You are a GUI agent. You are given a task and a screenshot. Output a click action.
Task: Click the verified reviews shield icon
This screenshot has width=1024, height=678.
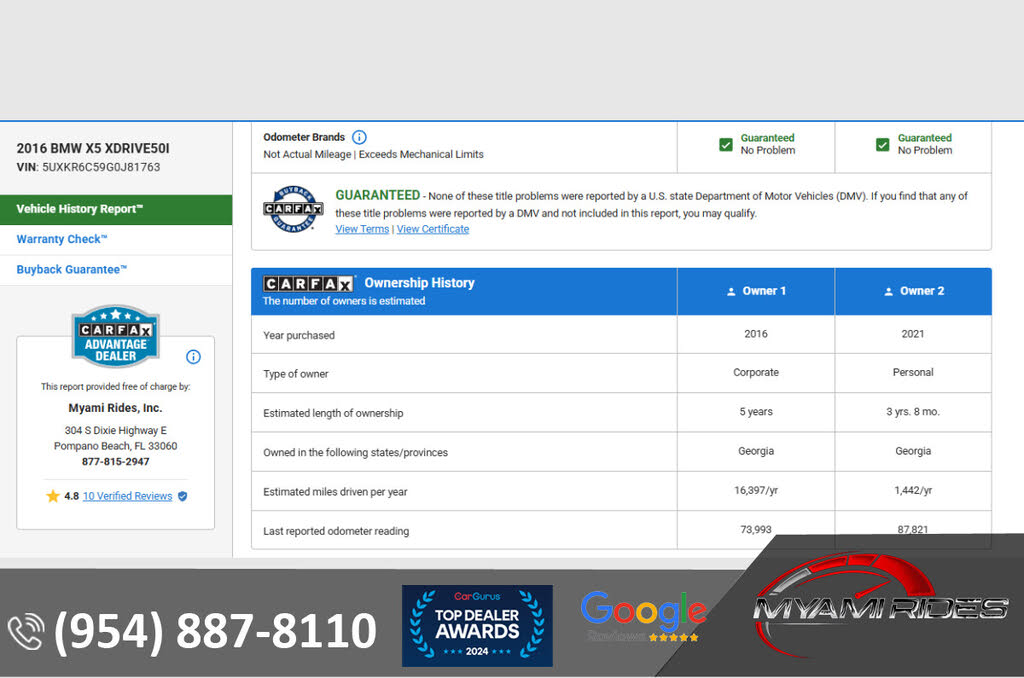click(183, 496)
